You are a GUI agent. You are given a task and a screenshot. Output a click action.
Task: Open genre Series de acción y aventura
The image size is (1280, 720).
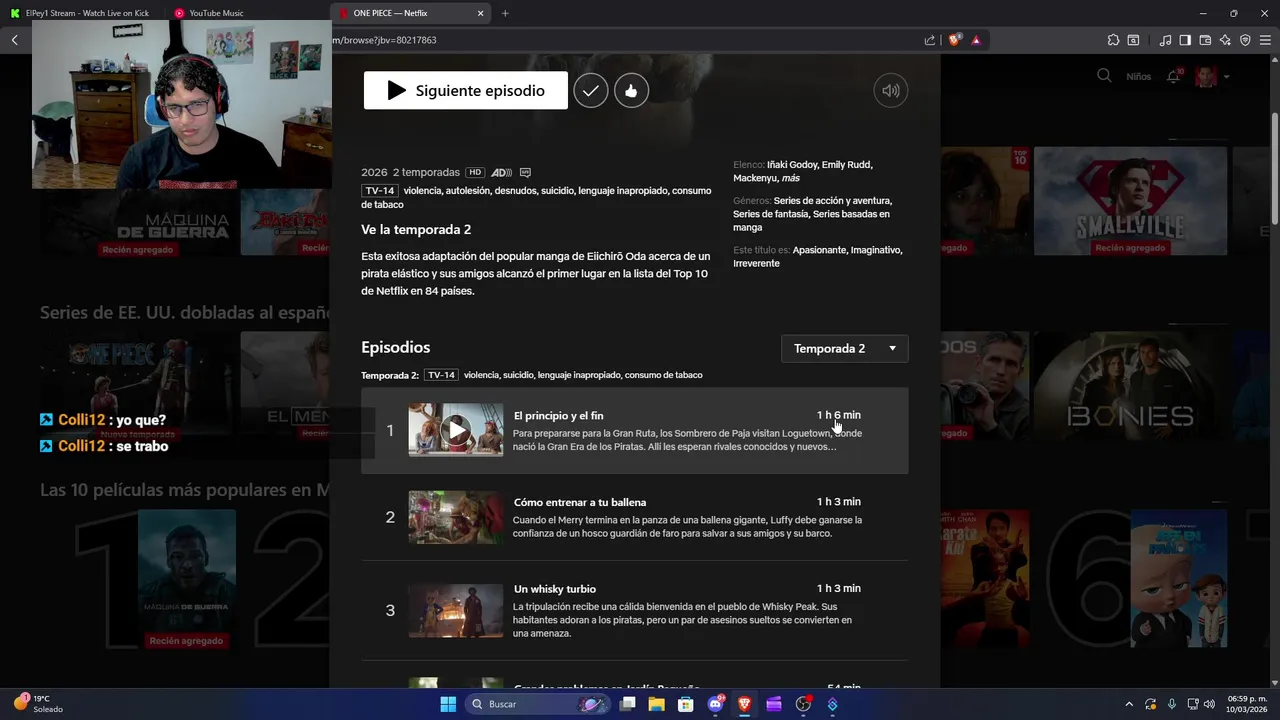832,201
